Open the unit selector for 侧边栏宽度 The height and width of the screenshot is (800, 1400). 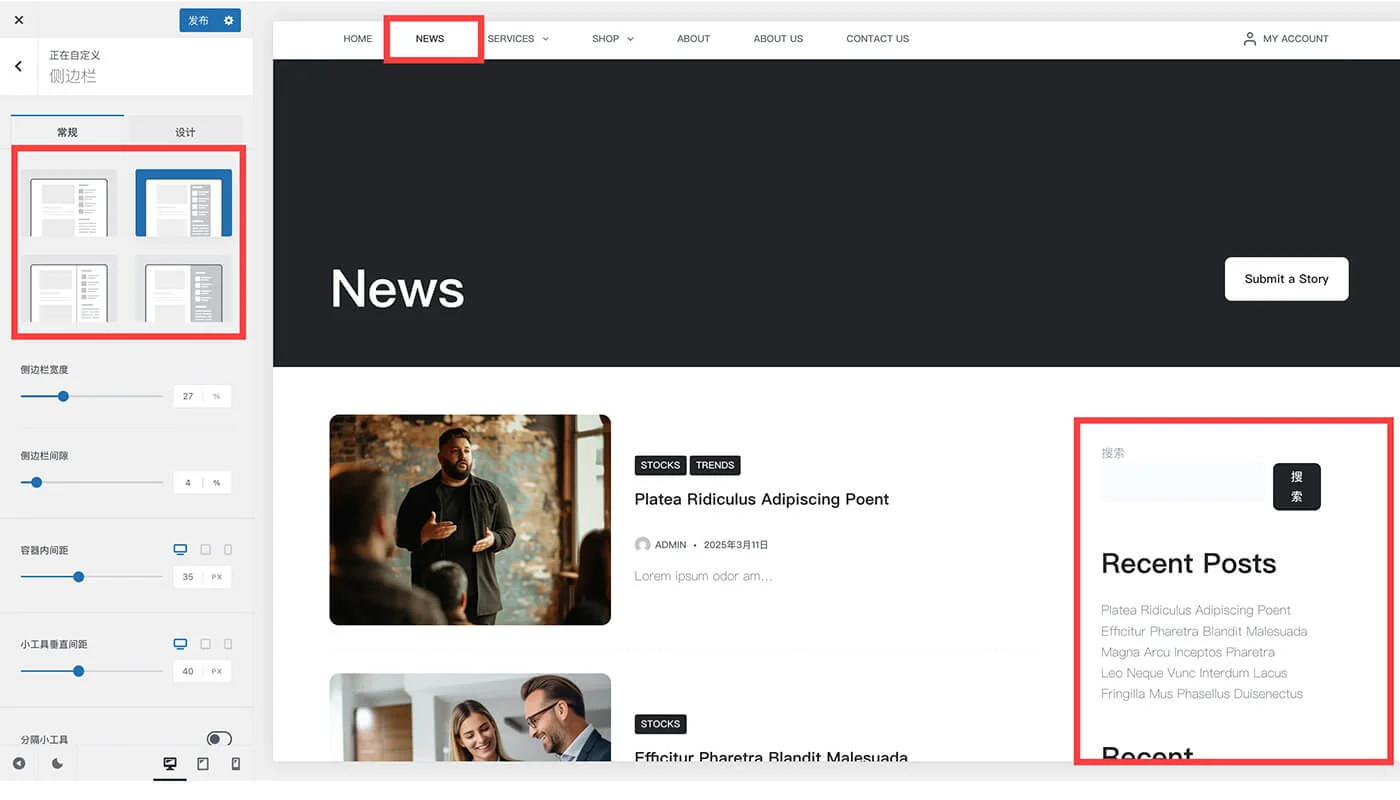pyautogui.click(x=217, y=397)
